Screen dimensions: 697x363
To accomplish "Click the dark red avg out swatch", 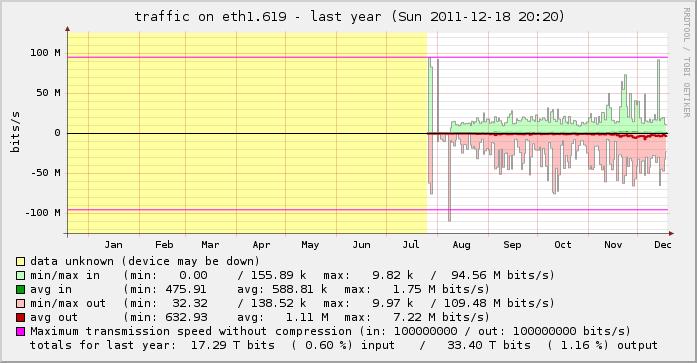I will (x=20, y=318).
